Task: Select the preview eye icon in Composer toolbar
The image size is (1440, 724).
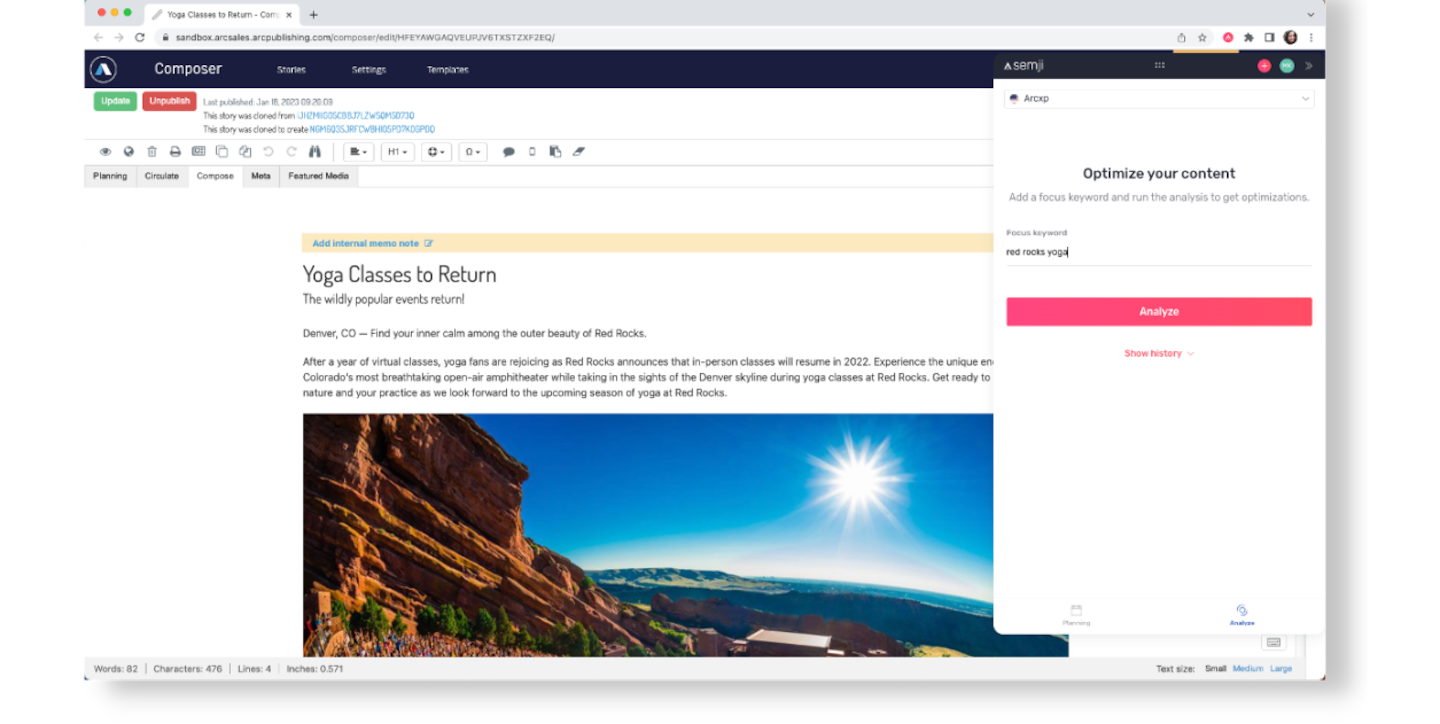Action: 105,151
